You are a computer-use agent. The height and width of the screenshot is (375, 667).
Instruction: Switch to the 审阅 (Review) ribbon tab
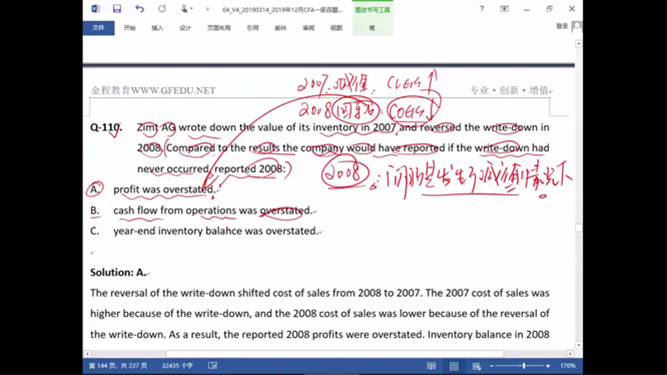click(308, 28)
